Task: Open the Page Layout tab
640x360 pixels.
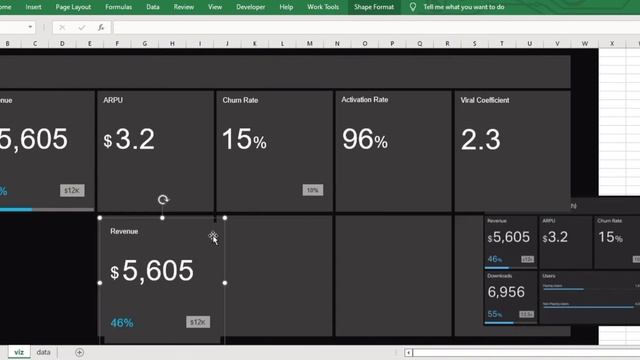Action: click(73, 7)
